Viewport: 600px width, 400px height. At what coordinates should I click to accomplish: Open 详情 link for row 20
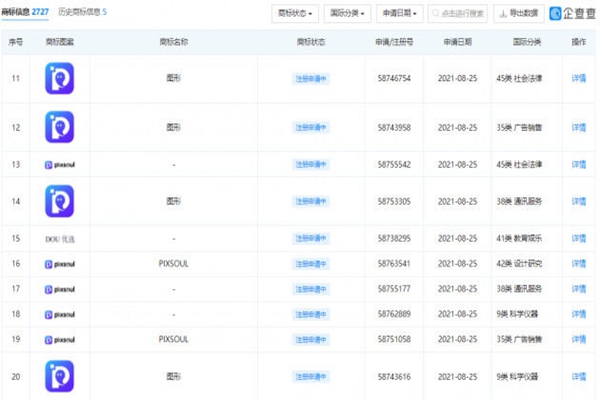pos(578,375)
